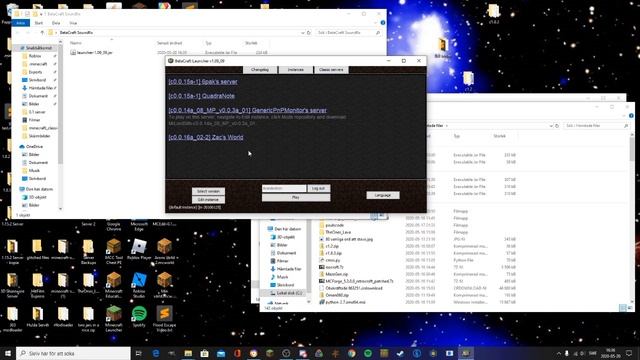
Task: Sort by the Namn column header
Action: pyautogui.click(x=76, y=43)
